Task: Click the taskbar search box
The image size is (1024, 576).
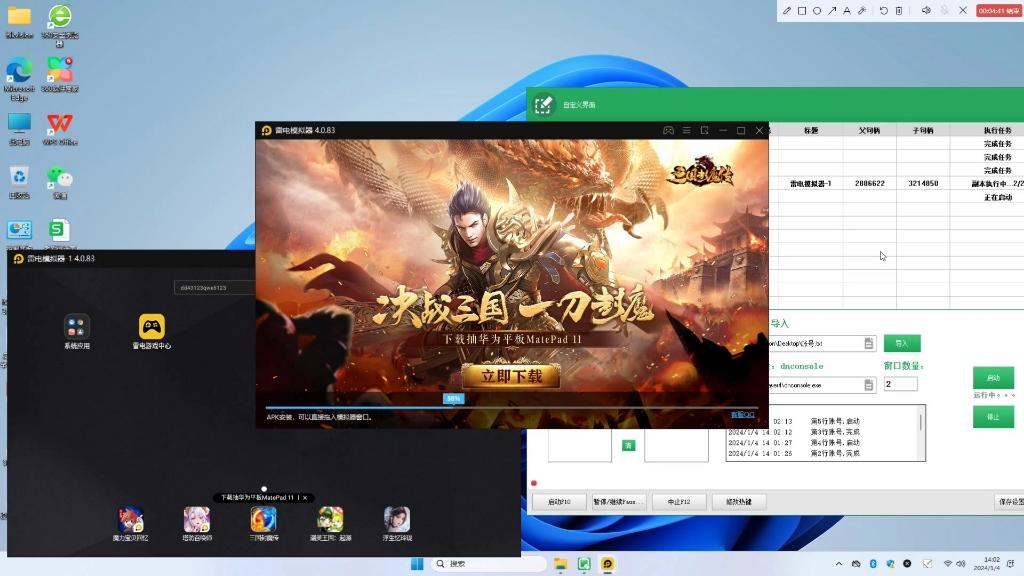Action: 488,564
